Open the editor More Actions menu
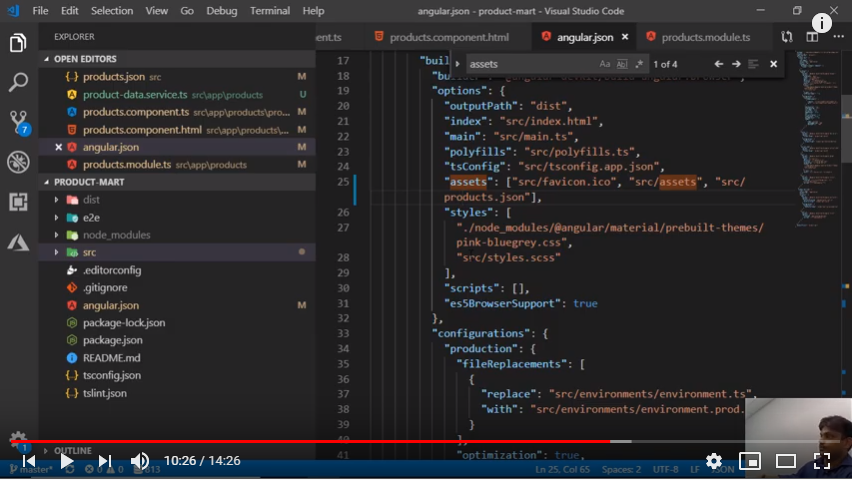This screenshot has height=480, width=852. [x=838, y=37]
